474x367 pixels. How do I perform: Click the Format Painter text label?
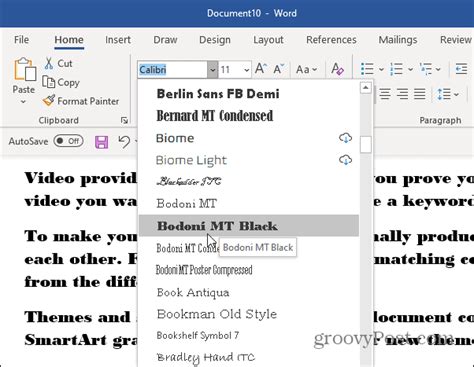pos(88,101)
